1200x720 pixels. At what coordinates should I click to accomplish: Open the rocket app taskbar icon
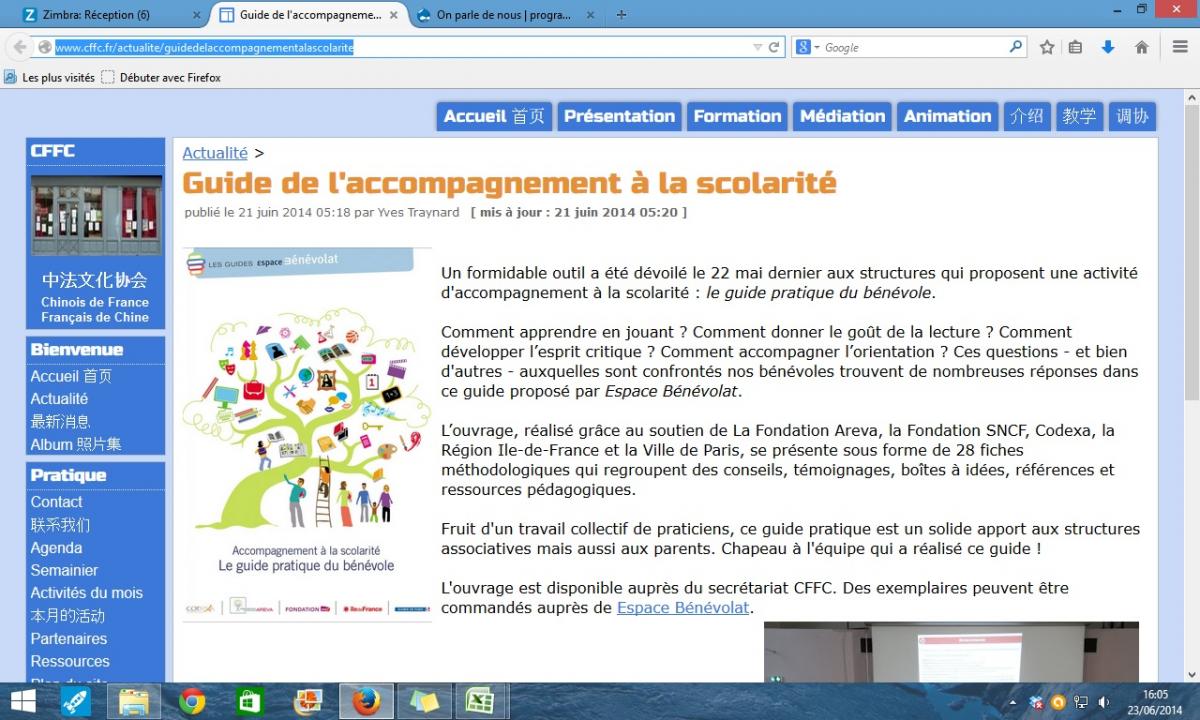point(75,701)
